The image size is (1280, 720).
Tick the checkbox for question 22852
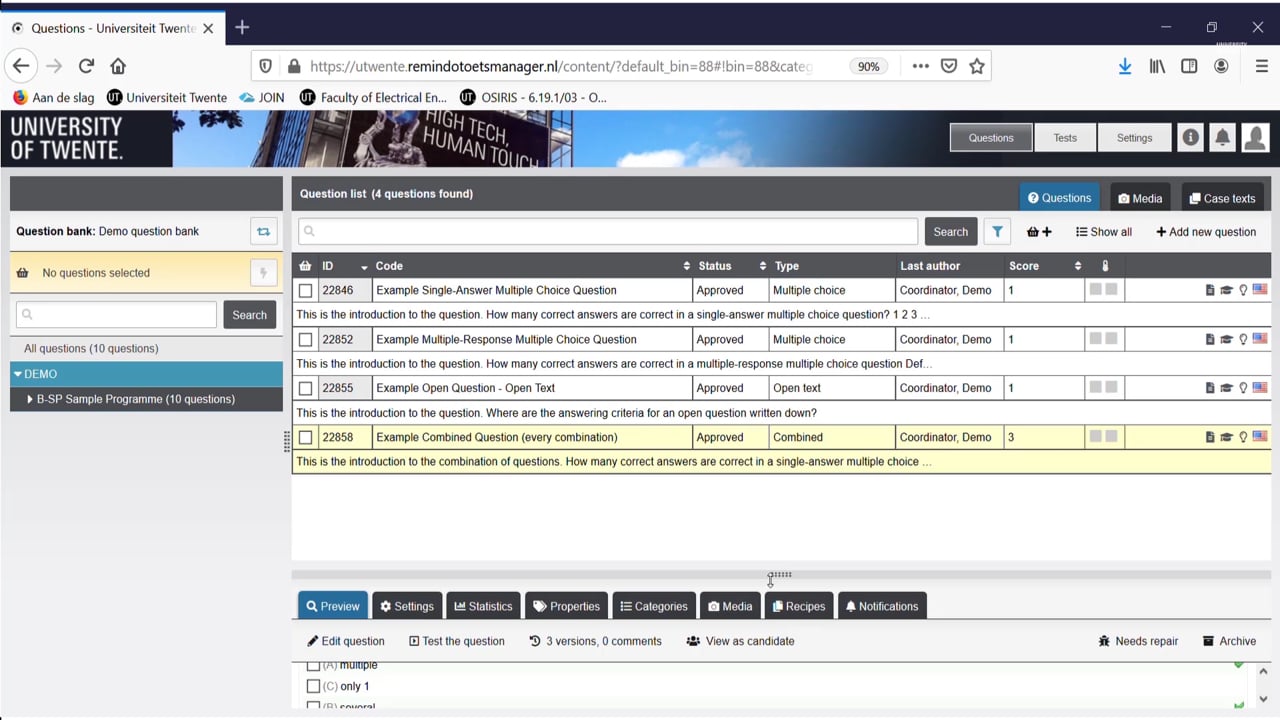305,340
